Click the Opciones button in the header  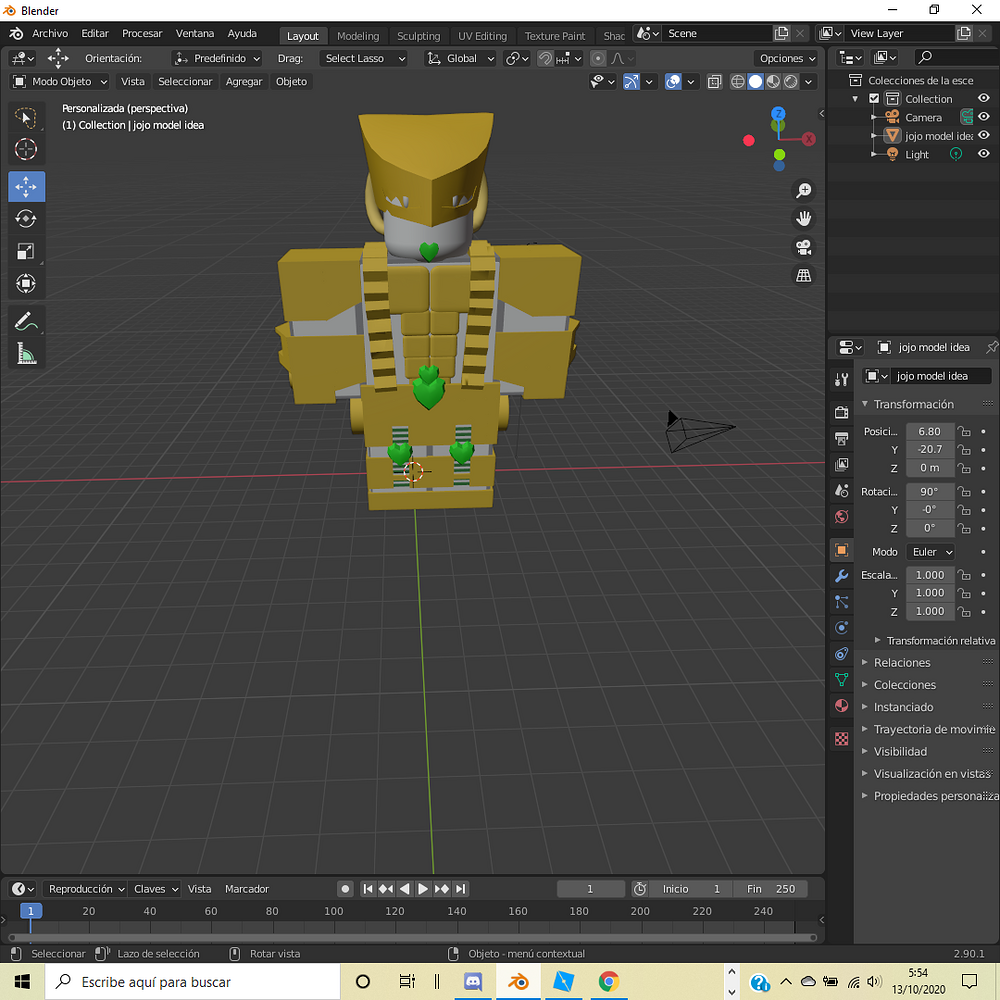[x=786, y=58]
